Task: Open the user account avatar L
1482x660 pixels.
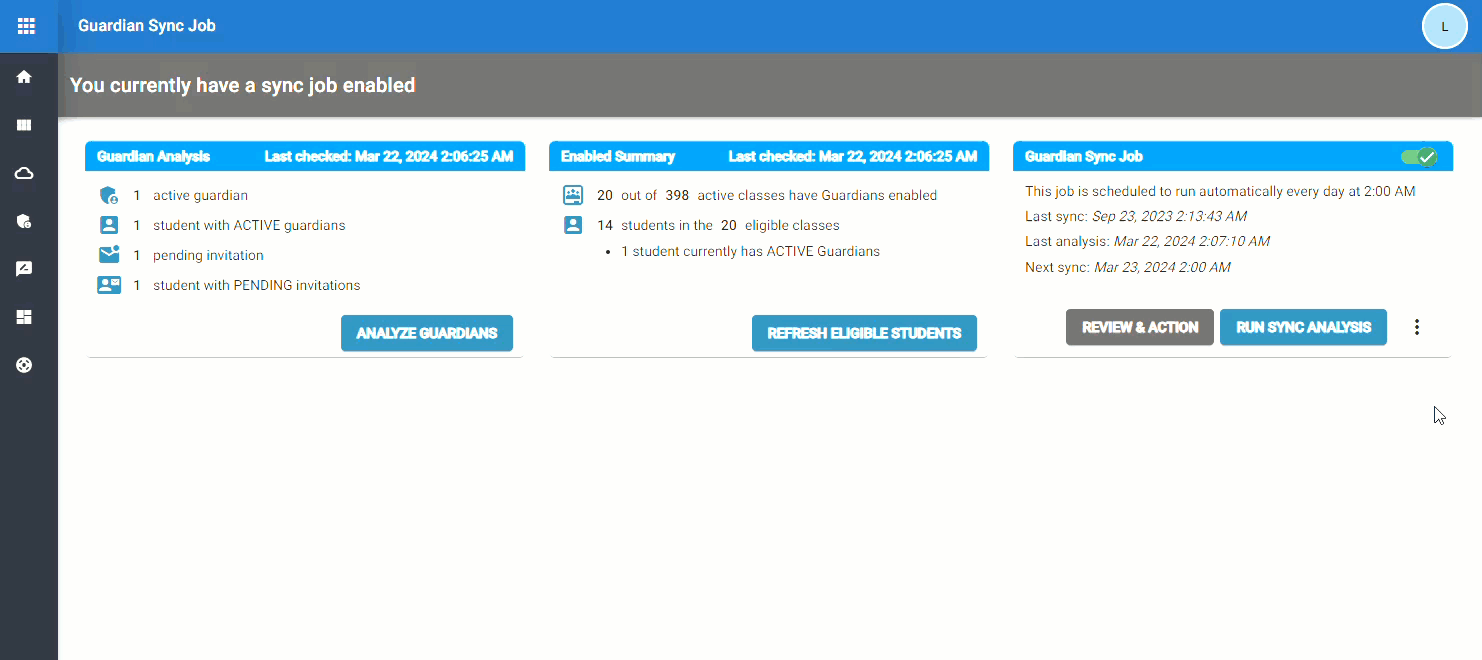Action: pos(1444,26)
